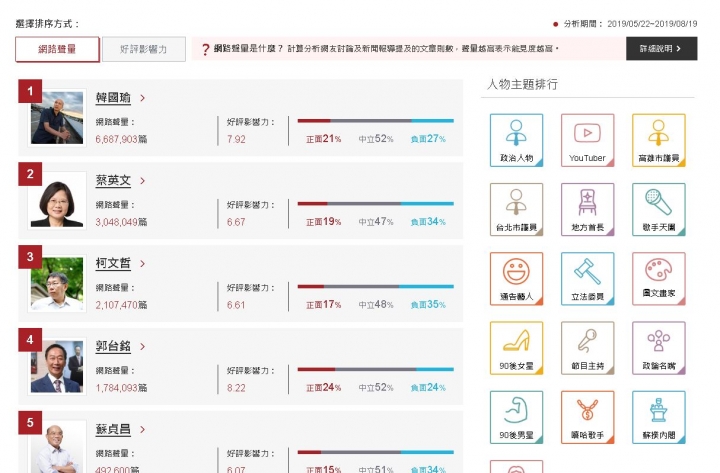
Task: Open 蔡英文's profile name link
Action: pos(113,180)
